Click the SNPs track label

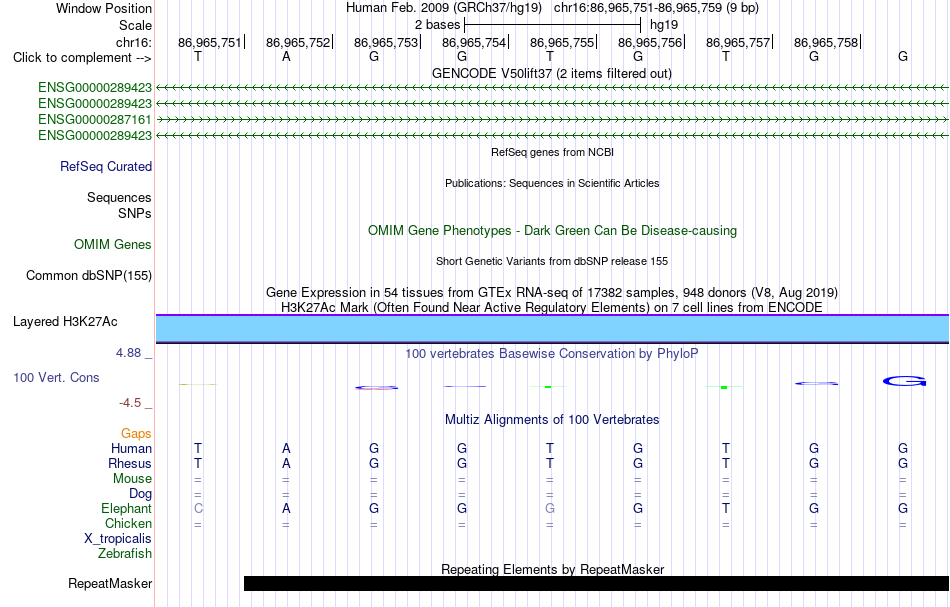135,213
